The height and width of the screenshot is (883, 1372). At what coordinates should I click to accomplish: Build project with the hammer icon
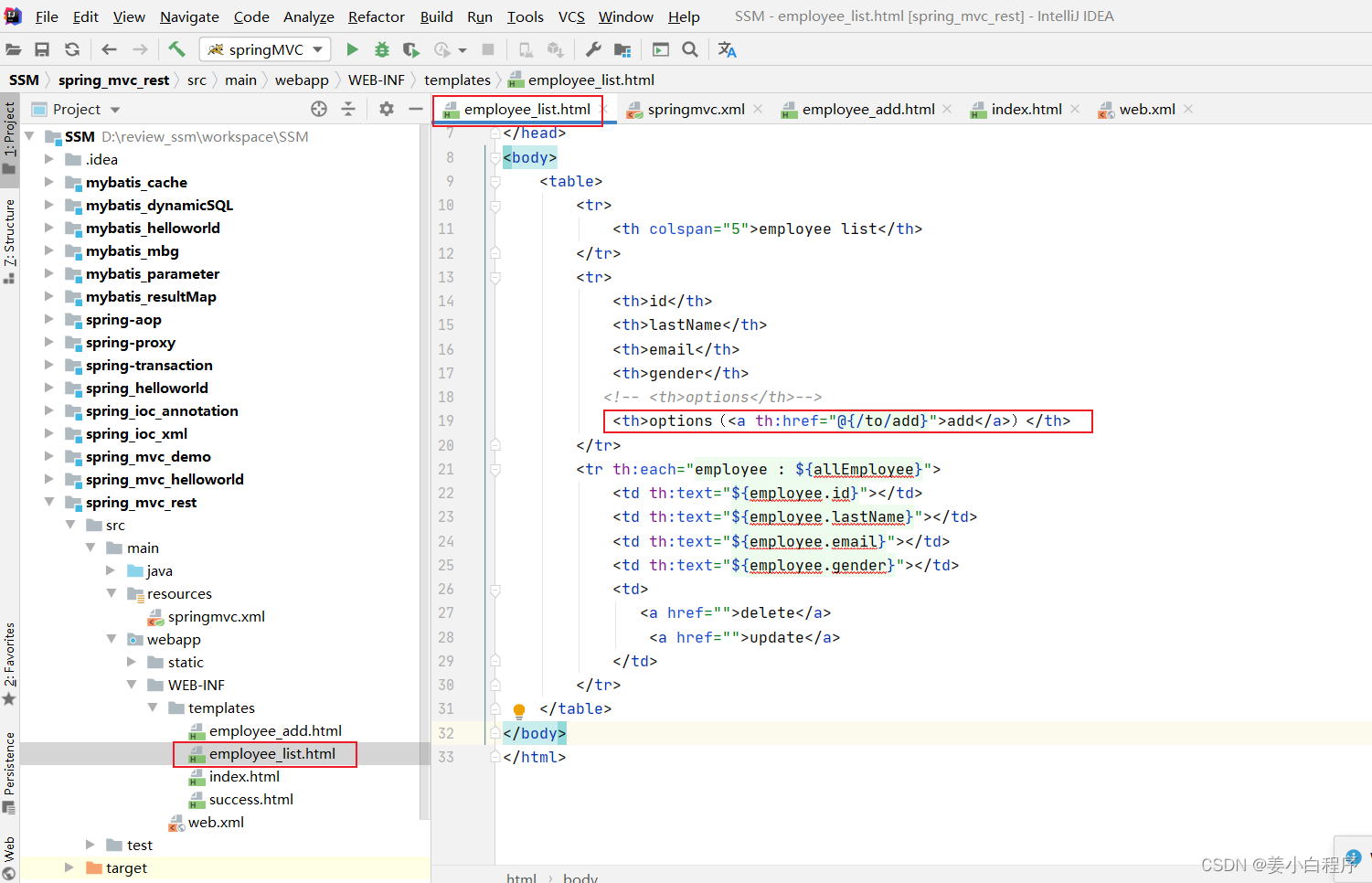176,49
